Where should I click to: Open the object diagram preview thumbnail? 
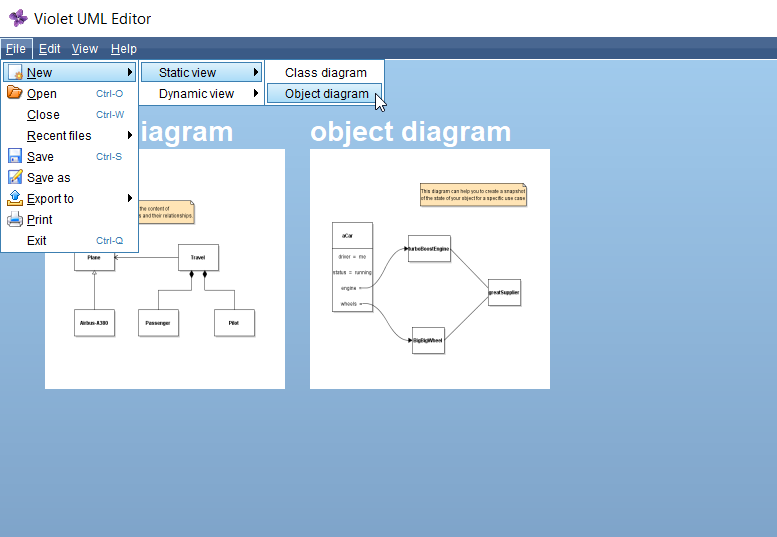coord(430,269)
